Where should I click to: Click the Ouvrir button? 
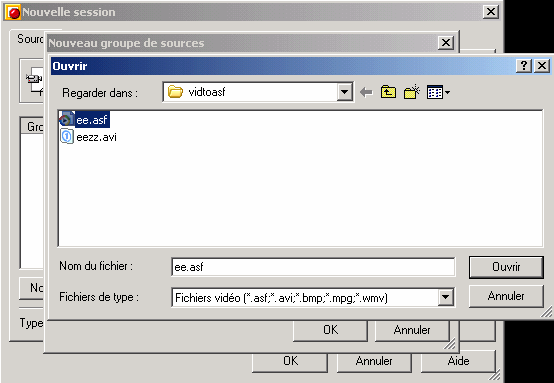(506, 267)
